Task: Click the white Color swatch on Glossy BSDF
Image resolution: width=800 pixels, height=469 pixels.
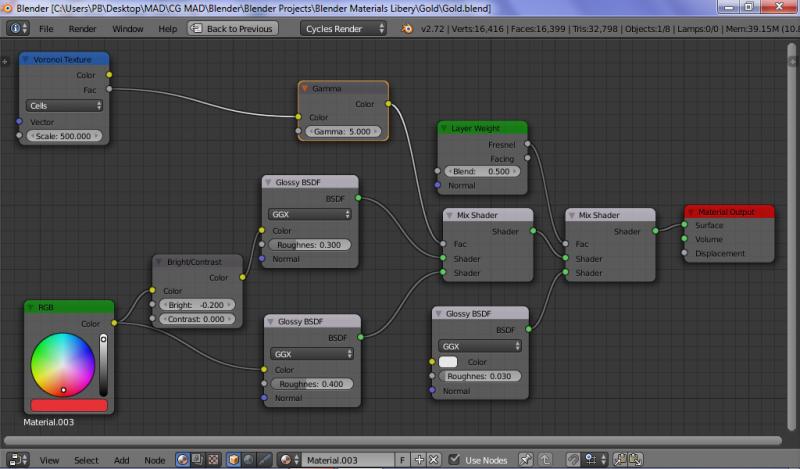Action: (x=448, y=361)
